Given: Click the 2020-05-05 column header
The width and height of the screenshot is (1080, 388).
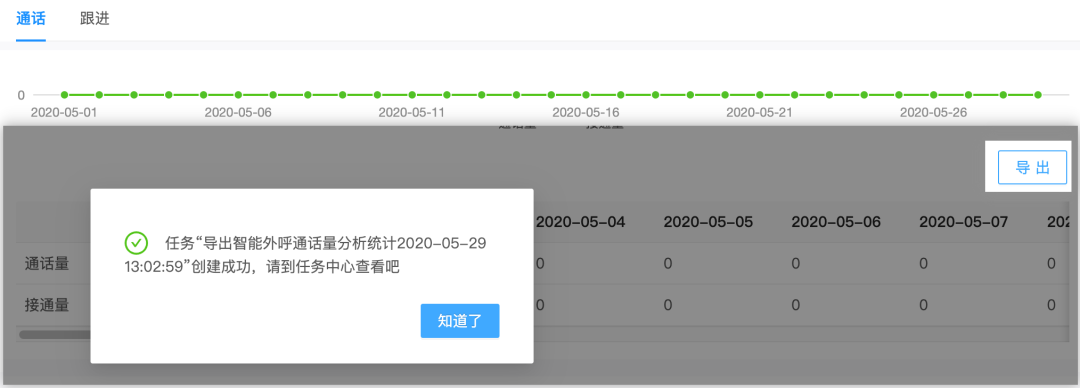Looking at the screenshot, I should 708,222.
